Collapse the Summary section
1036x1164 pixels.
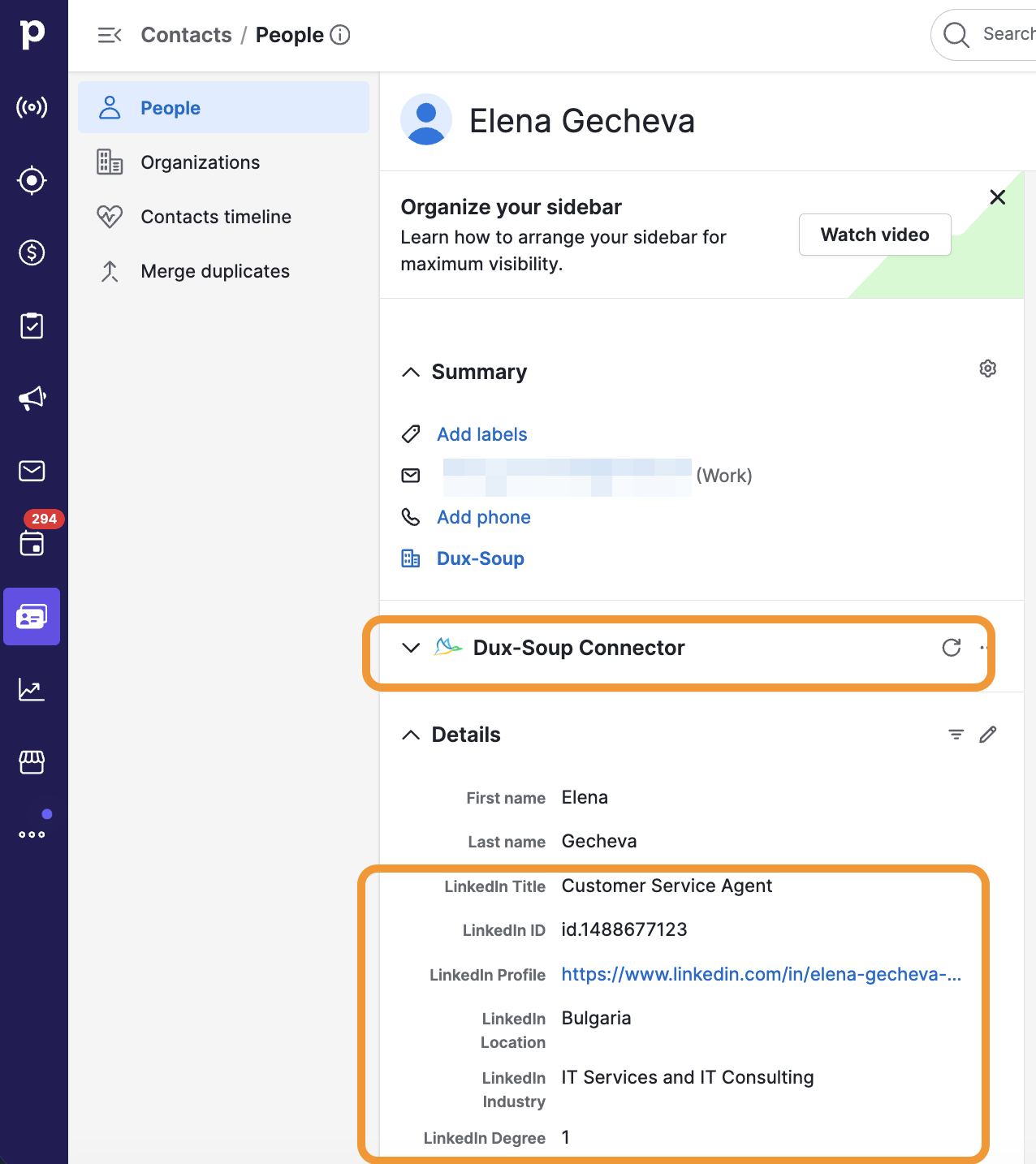411,372
